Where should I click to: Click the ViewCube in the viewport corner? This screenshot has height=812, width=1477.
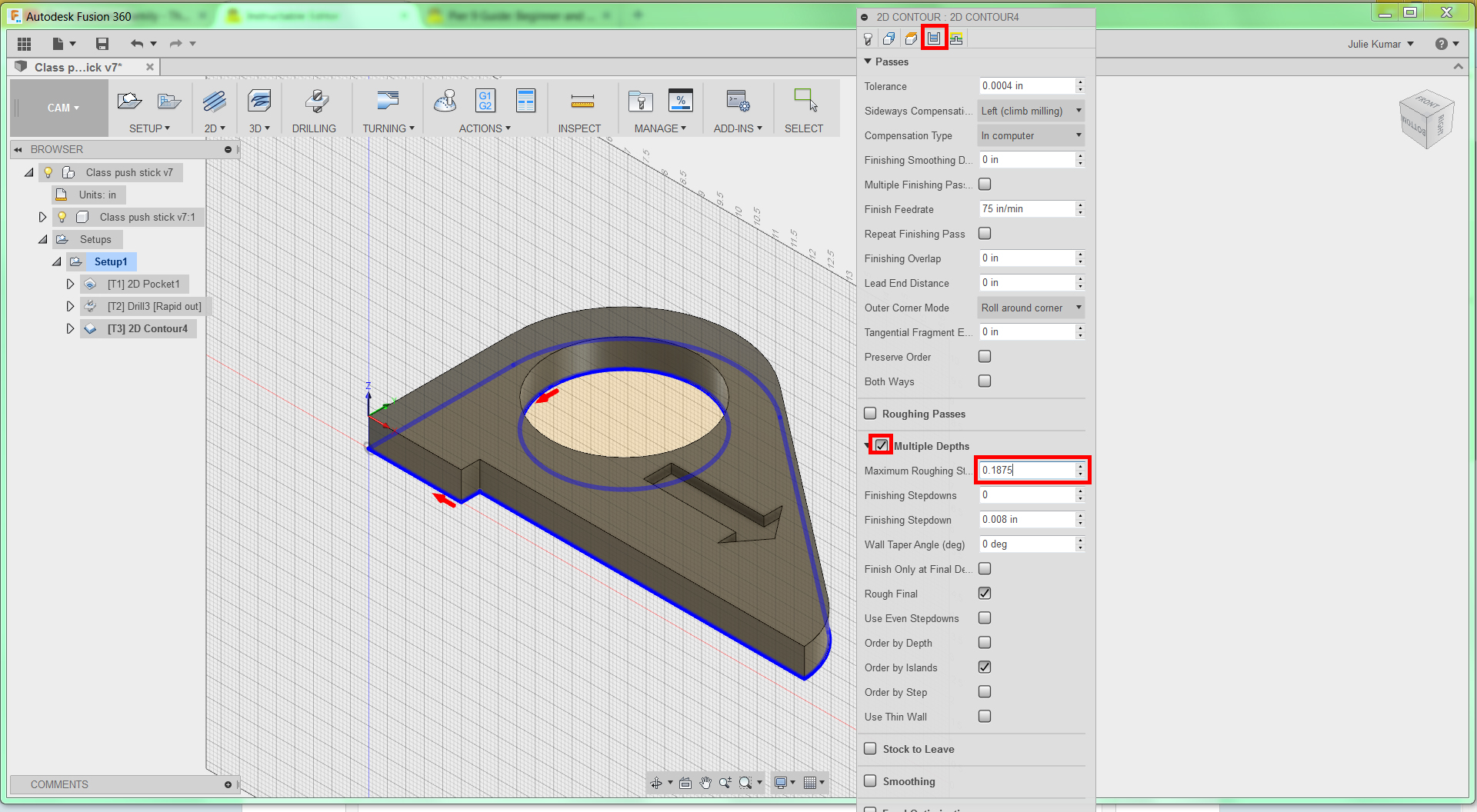(1426, 119)
